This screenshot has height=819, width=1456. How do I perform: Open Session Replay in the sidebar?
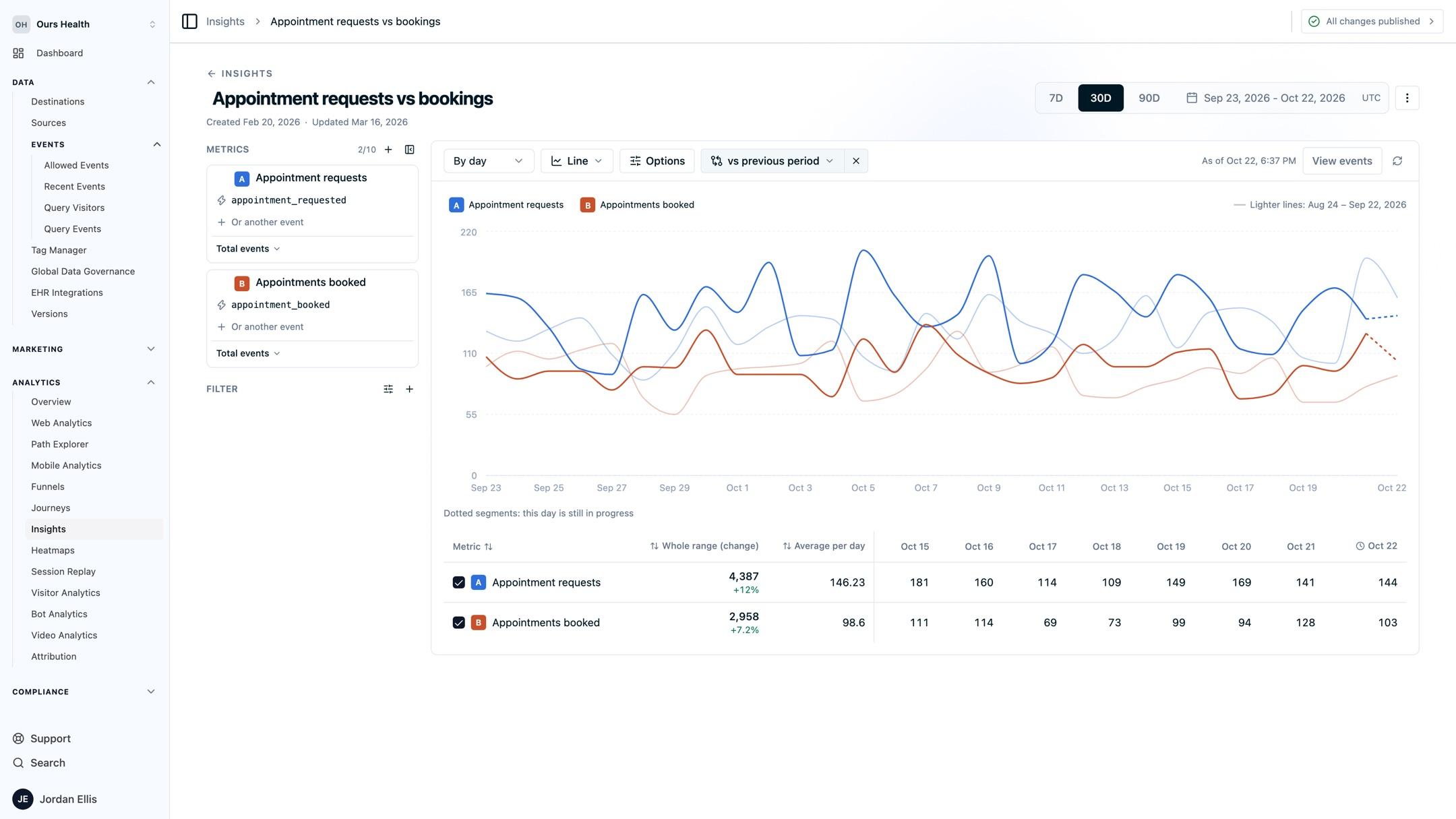pos(63,572)
